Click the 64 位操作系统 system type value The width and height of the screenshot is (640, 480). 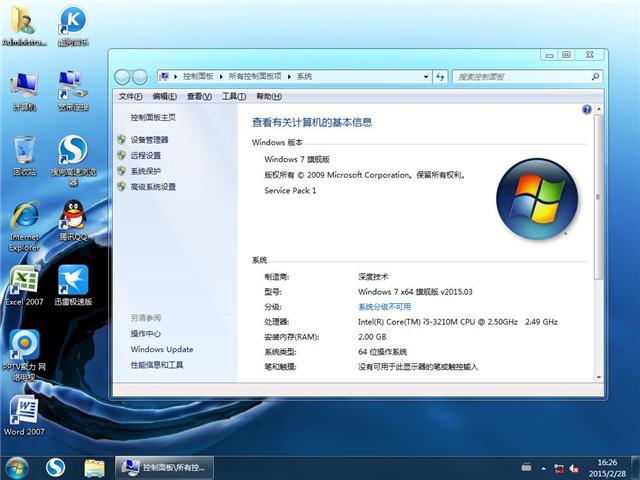(x=382, y=351)
